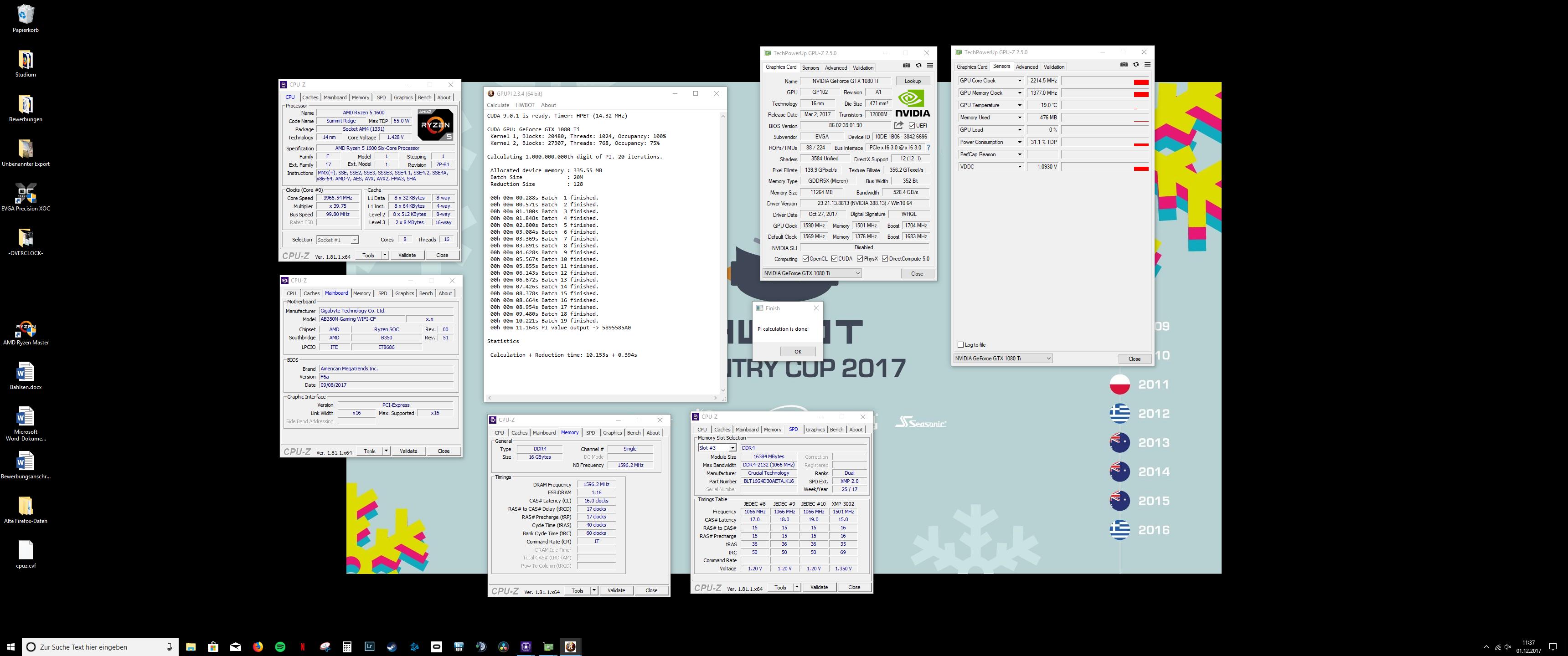Open the Memory Used sensor dropdown

pos(1020,118)
